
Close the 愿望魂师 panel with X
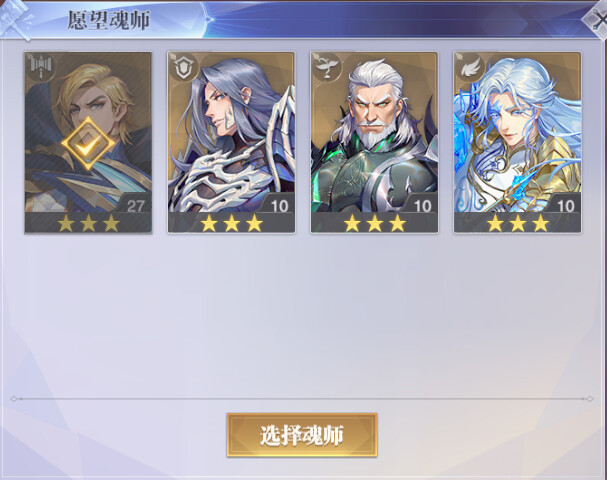[x=597, y=20]
